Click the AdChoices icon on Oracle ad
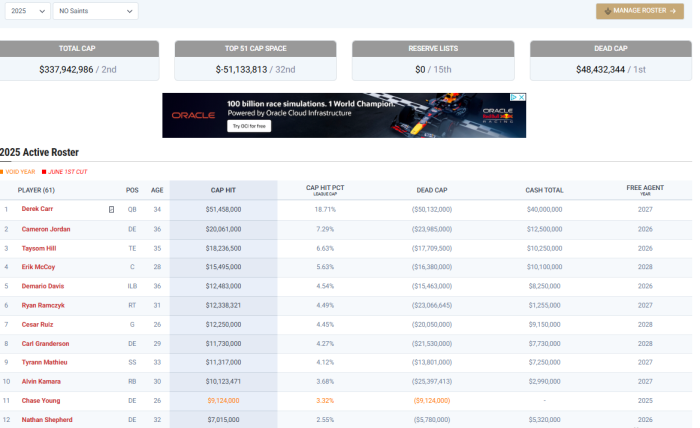The width and height of the screenshot is (700, 428). [513, 98]
